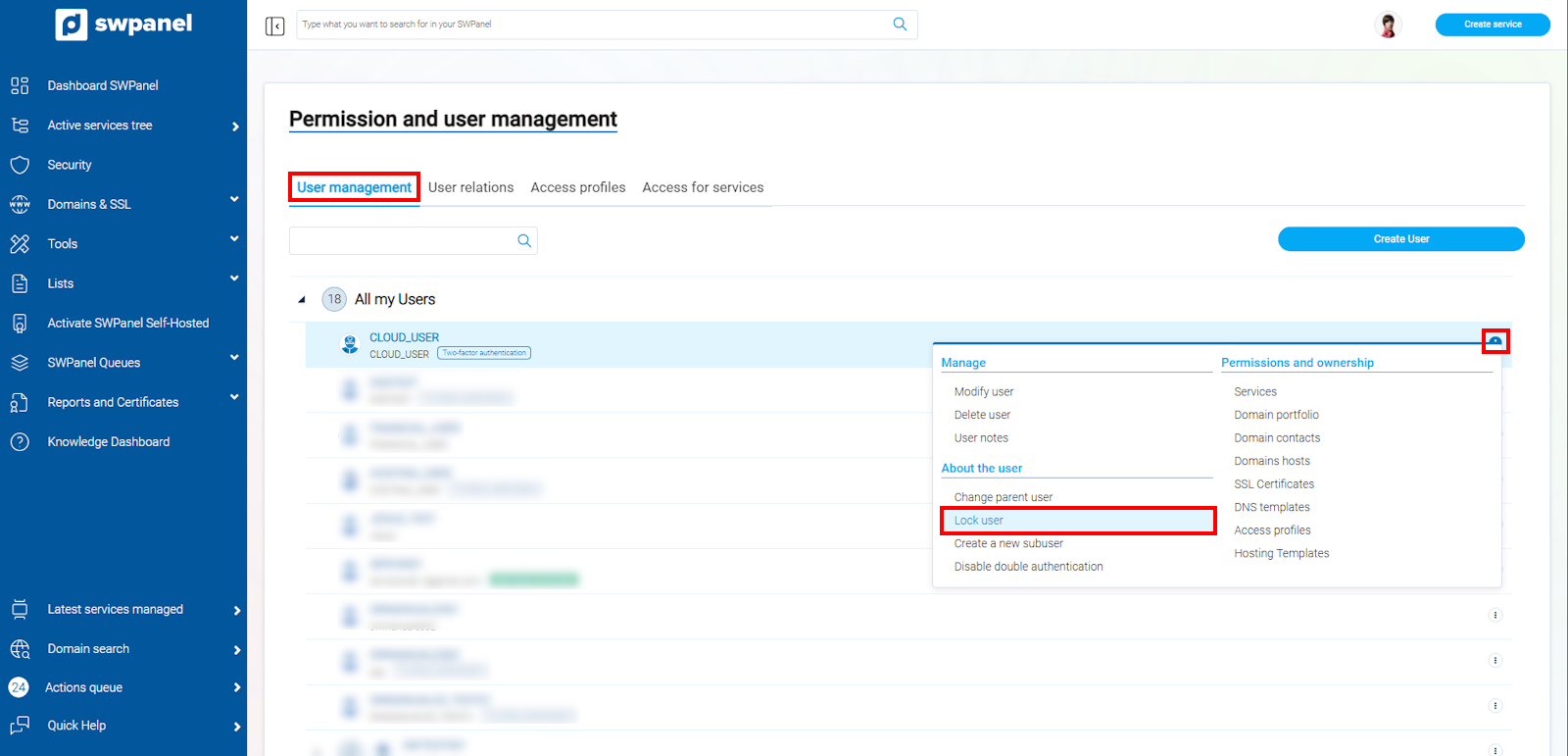The width and height of the screenshot is (1568, 756).
Task: Collapse the All my Users group
Action: click(x=302, y=300)
